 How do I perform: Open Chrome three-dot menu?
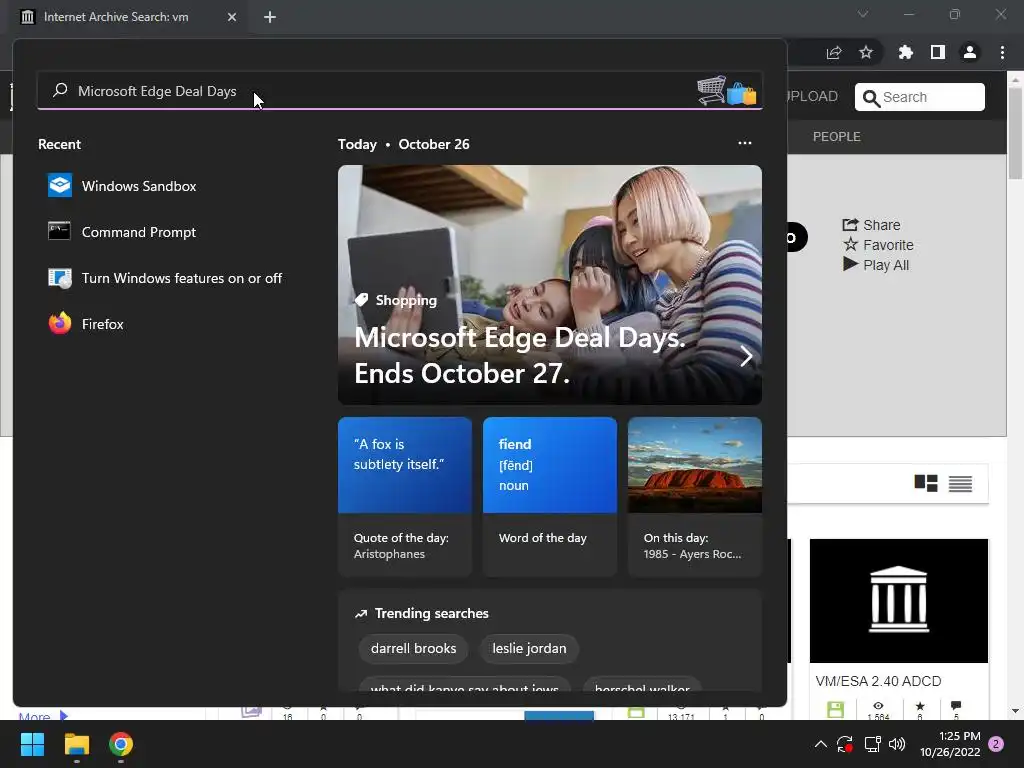point(1002,52)
